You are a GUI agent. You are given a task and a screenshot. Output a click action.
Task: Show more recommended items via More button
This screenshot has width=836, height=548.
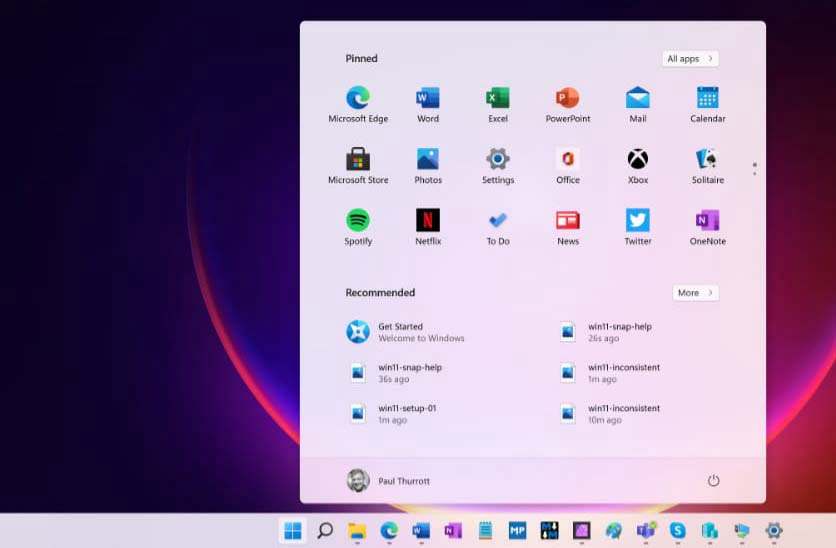pos(695,293)
